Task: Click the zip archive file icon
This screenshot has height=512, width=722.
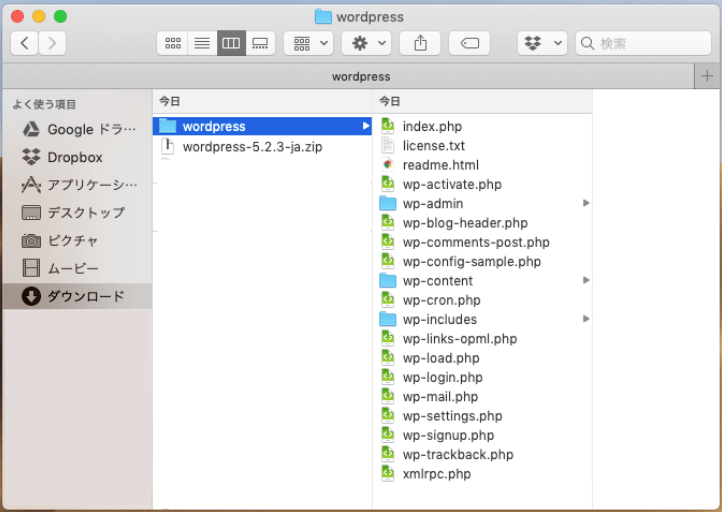Action: [x=168, y=146]
